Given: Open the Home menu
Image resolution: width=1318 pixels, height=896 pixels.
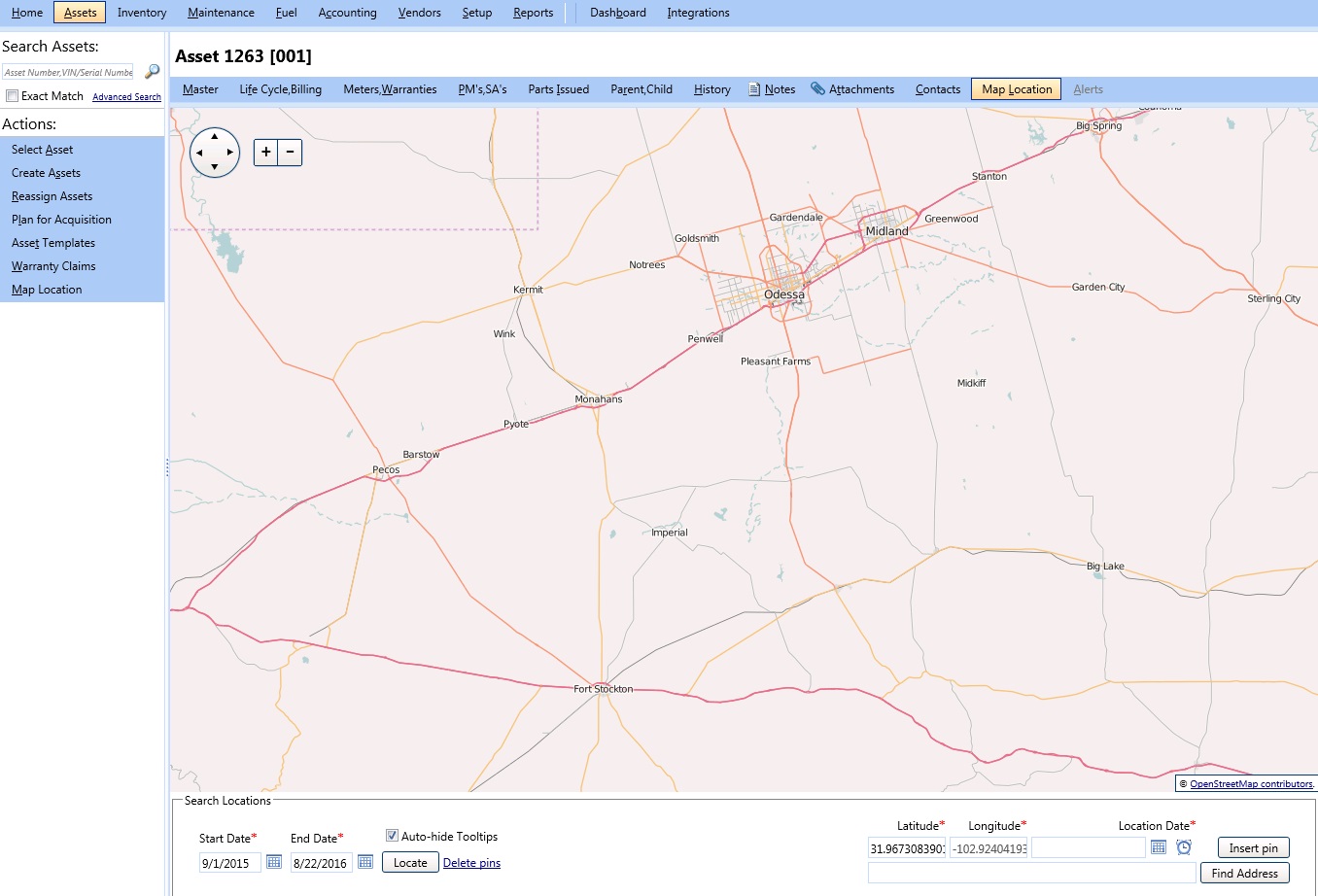Looking at the screenshot, I should pyautogui.click(x=27, y=13).
